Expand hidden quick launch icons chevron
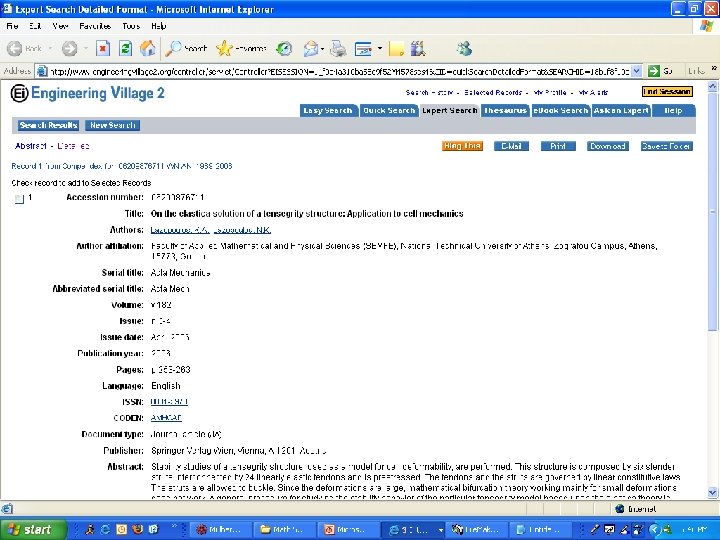Viewport: 720px width, 540px height. pyautogui.click(x=174, y=526)
